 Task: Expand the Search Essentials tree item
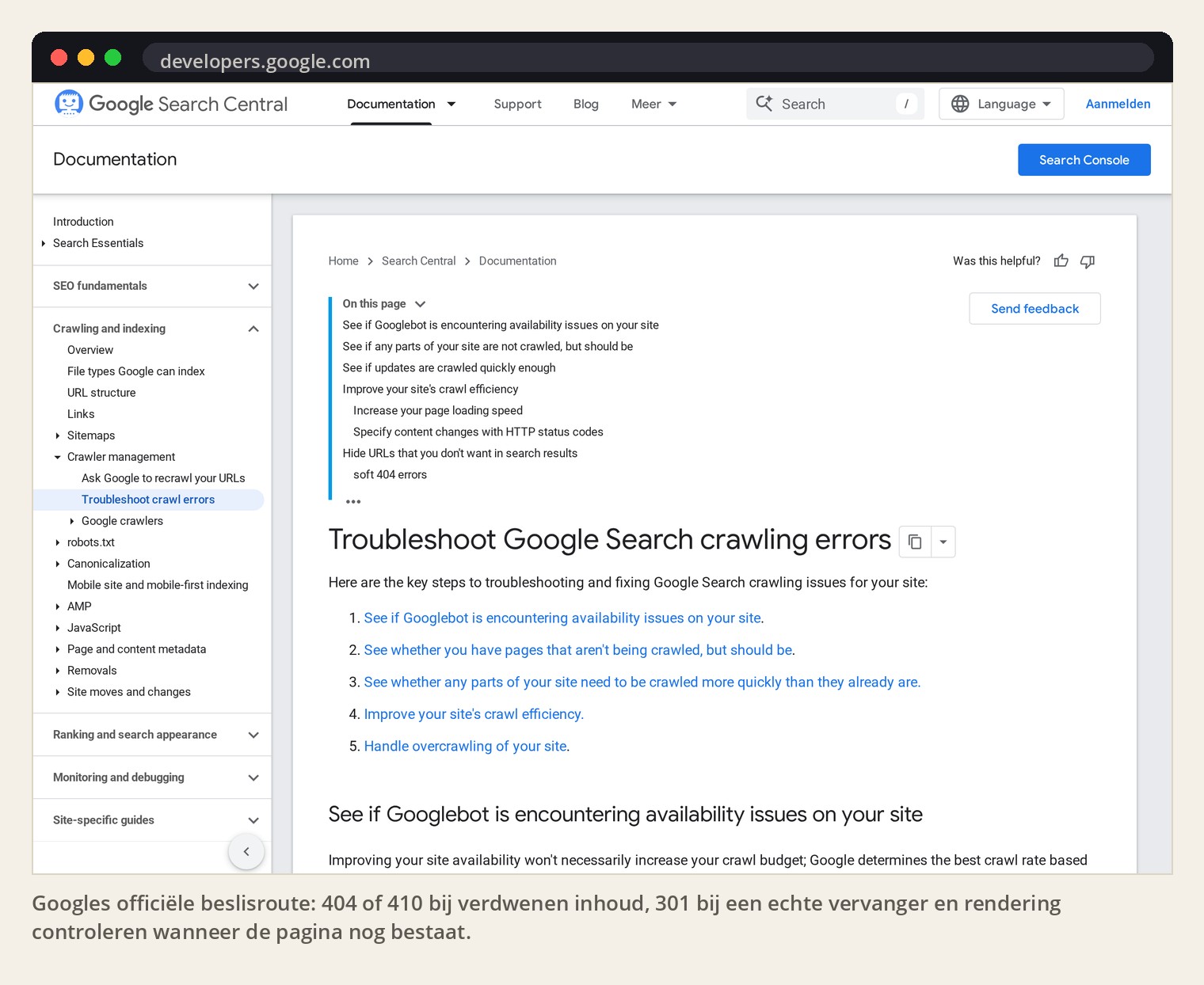[44, 243]
